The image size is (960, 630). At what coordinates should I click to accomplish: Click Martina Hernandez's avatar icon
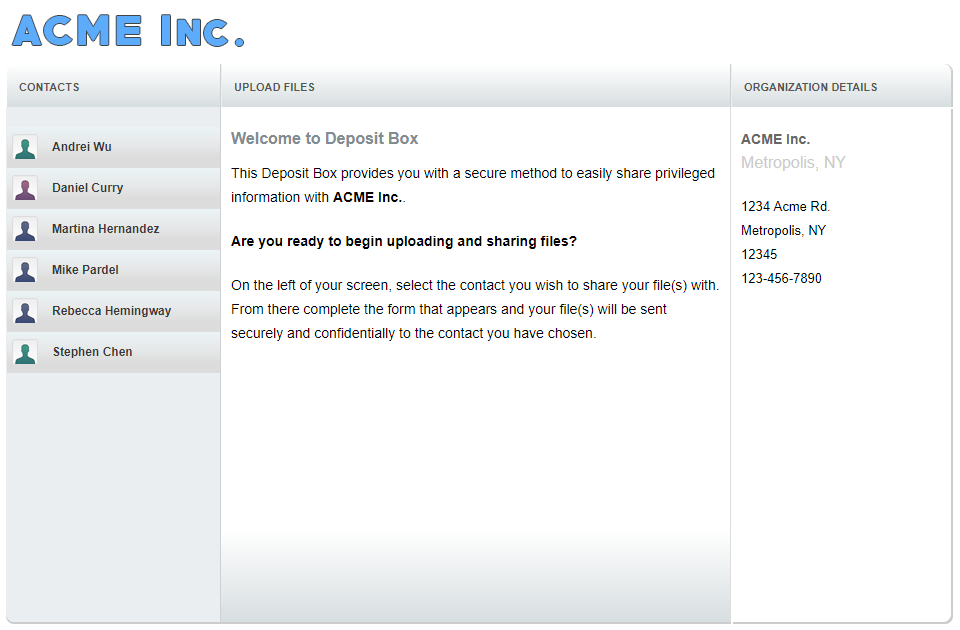coord(25,230)
